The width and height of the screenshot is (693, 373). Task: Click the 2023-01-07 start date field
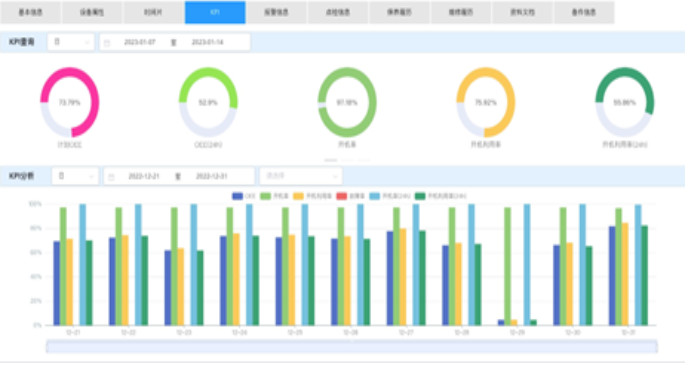140,42
